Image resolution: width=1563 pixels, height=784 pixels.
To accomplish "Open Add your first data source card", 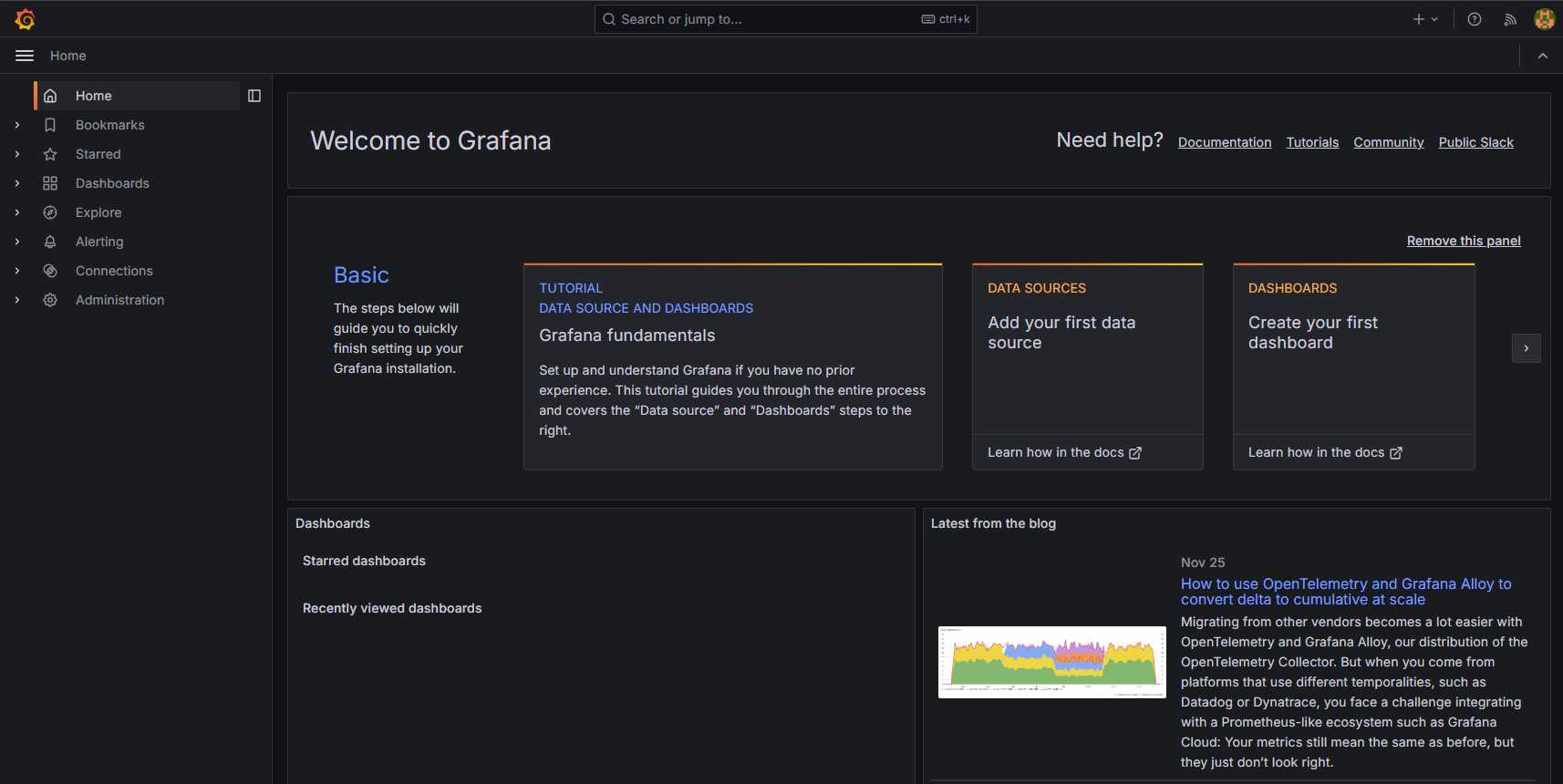I will coord(1088,366).
